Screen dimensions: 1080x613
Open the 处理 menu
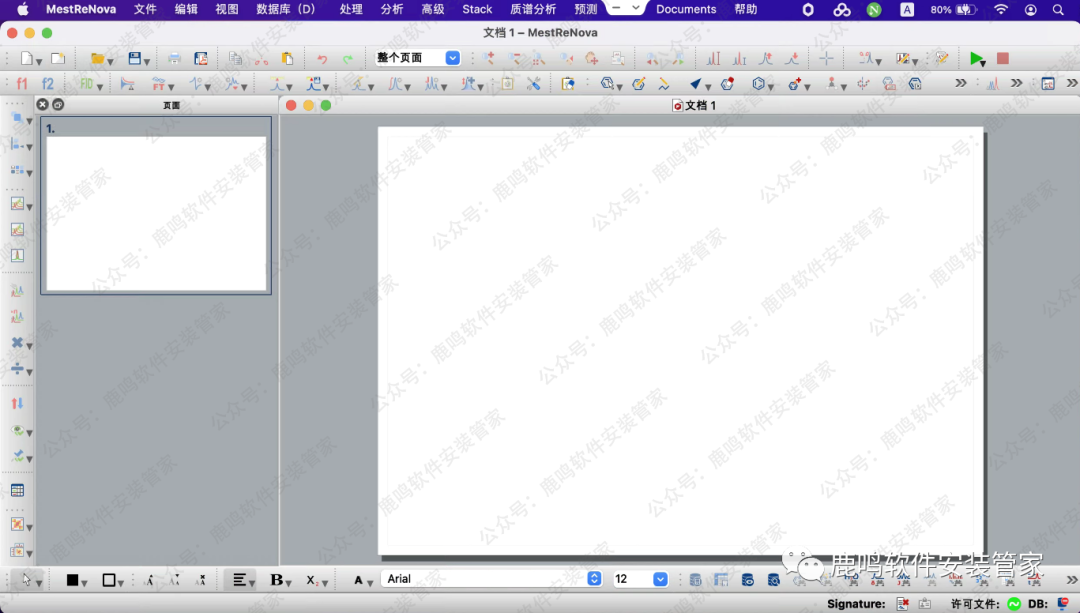coord(351,9)
